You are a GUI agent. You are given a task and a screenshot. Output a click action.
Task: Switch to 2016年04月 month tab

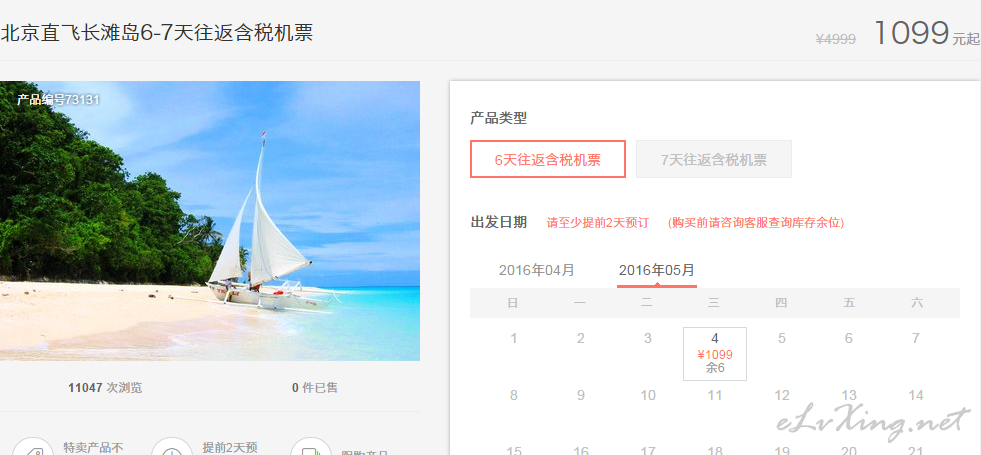[x=536, y=270]
